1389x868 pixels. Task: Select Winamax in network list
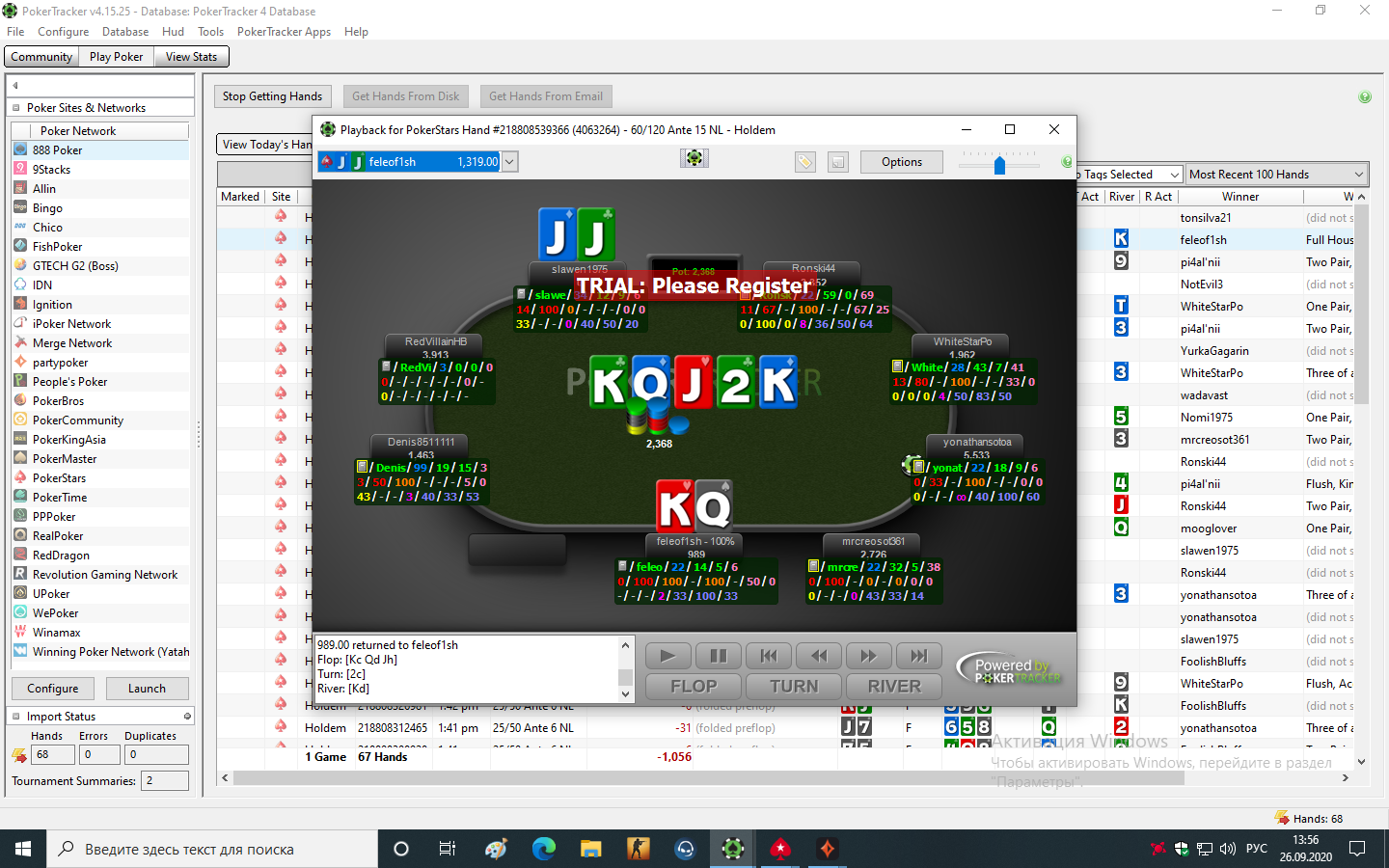[100, 633]
